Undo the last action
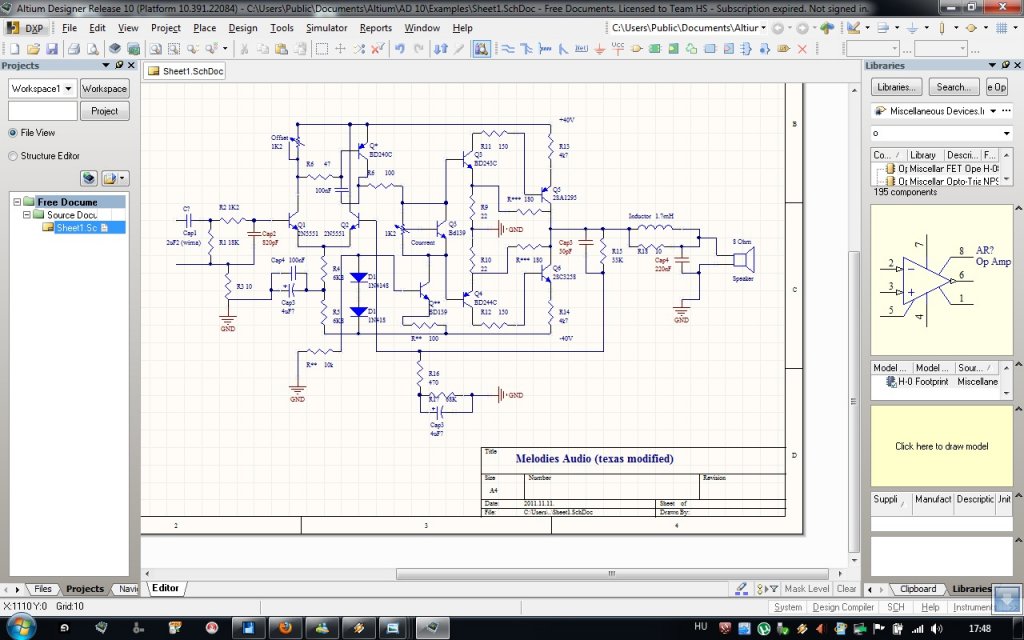Screen dimensions: 1024x640 pos(400,49)
